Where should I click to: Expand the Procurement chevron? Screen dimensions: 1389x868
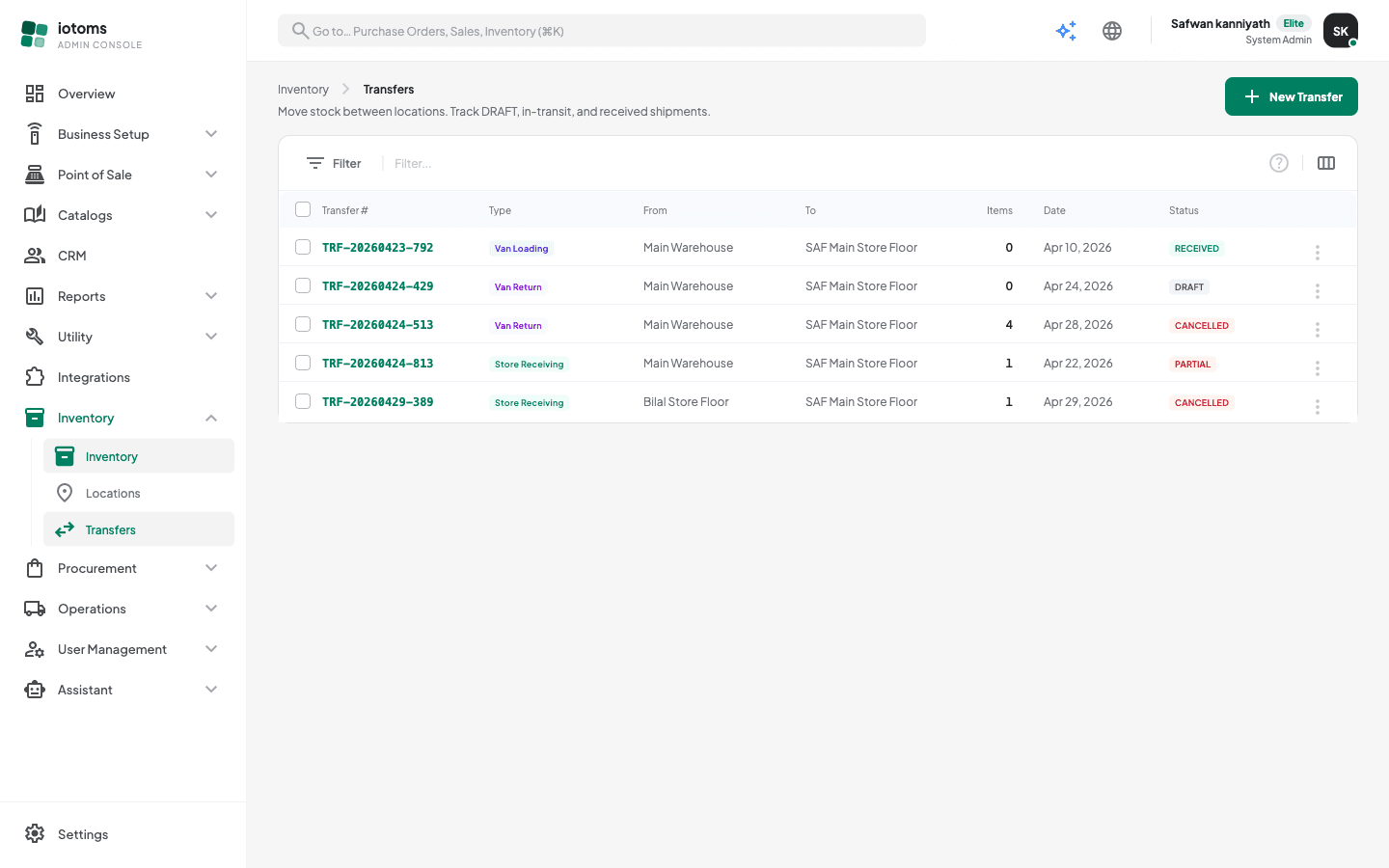point(211,568)
